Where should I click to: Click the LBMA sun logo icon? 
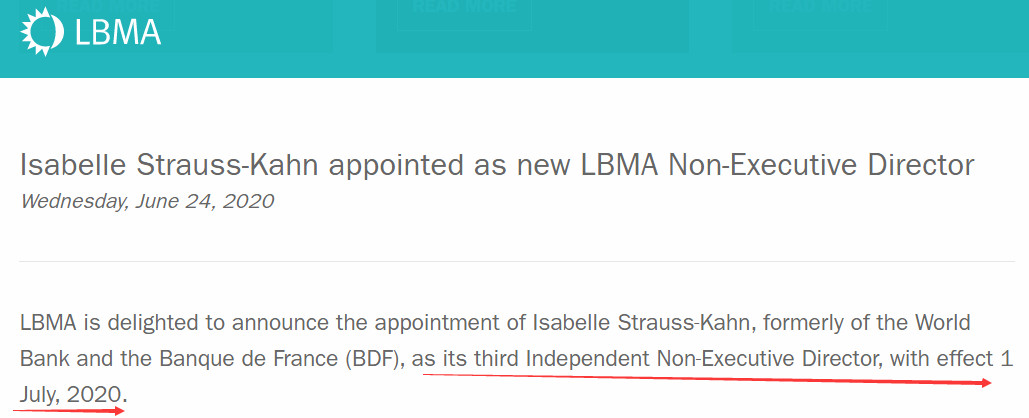(43, 31)
